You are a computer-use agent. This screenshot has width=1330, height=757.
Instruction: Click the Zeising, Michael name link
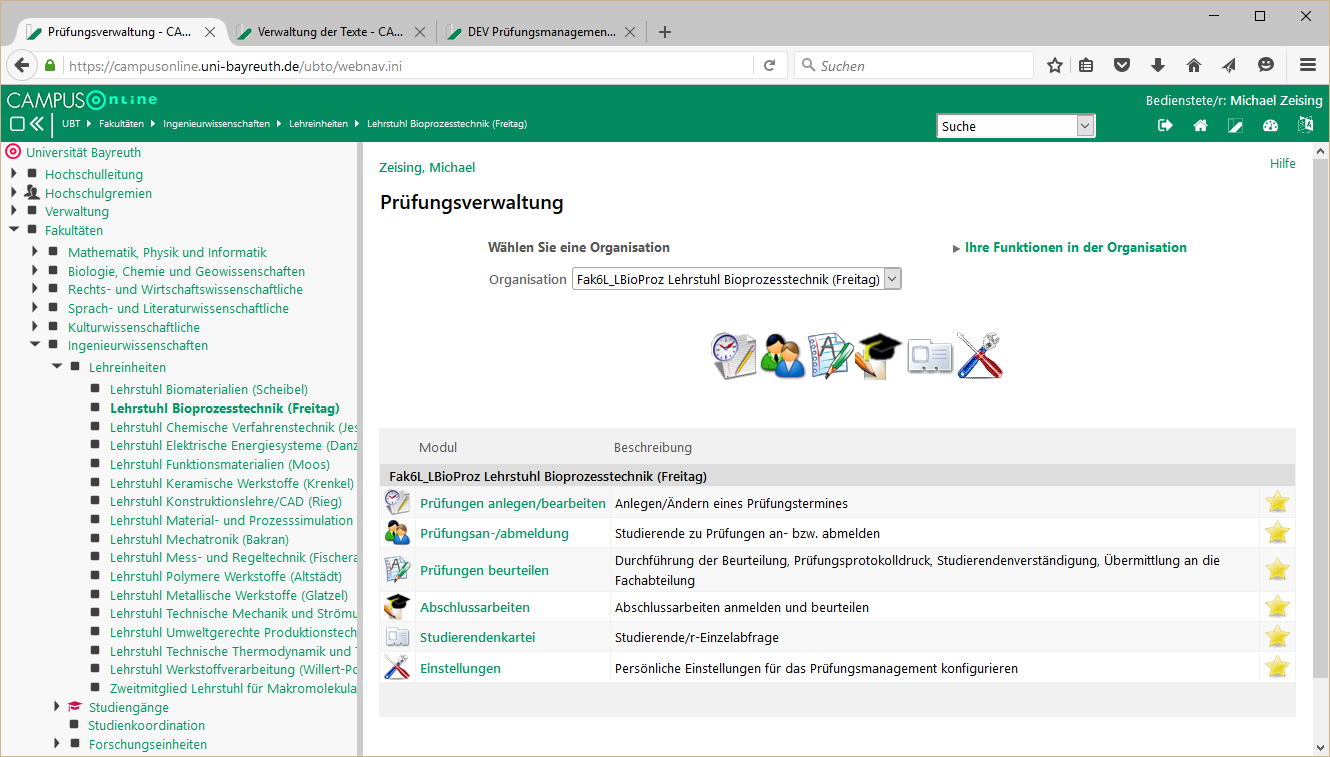coord(427,167)
